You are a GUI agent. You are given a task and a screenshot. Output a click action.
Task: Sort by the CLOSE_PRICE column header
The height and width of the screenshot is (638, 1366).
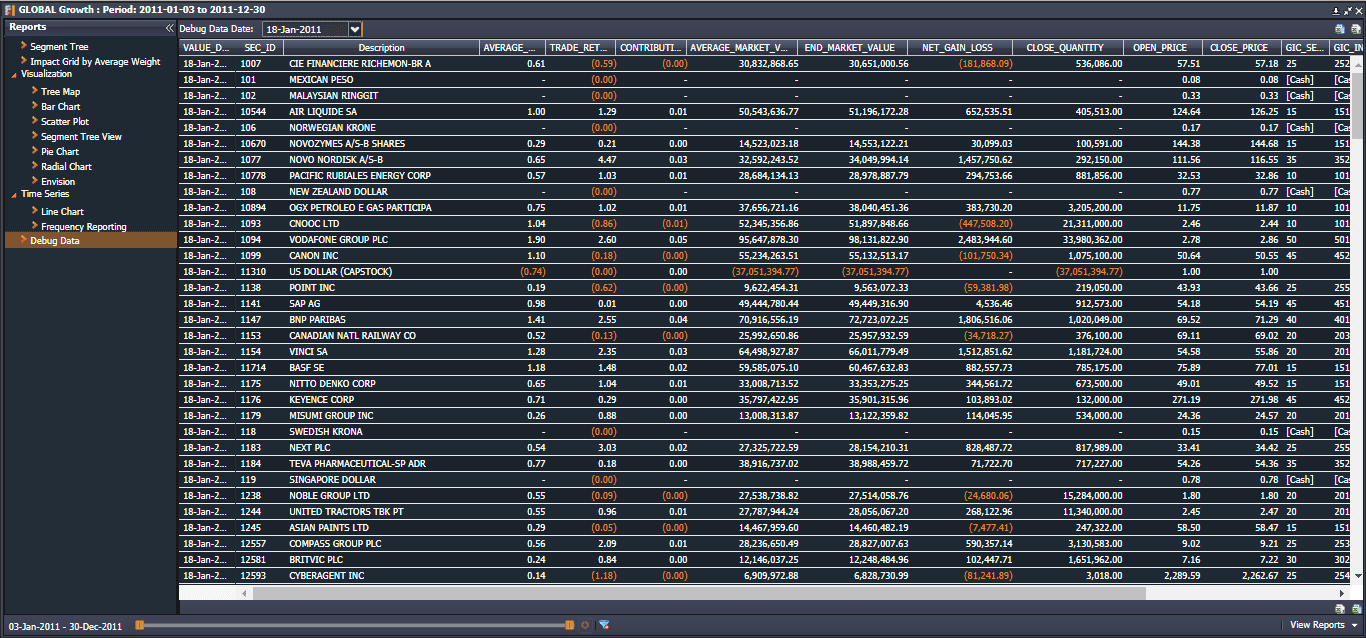[1240, 47]
